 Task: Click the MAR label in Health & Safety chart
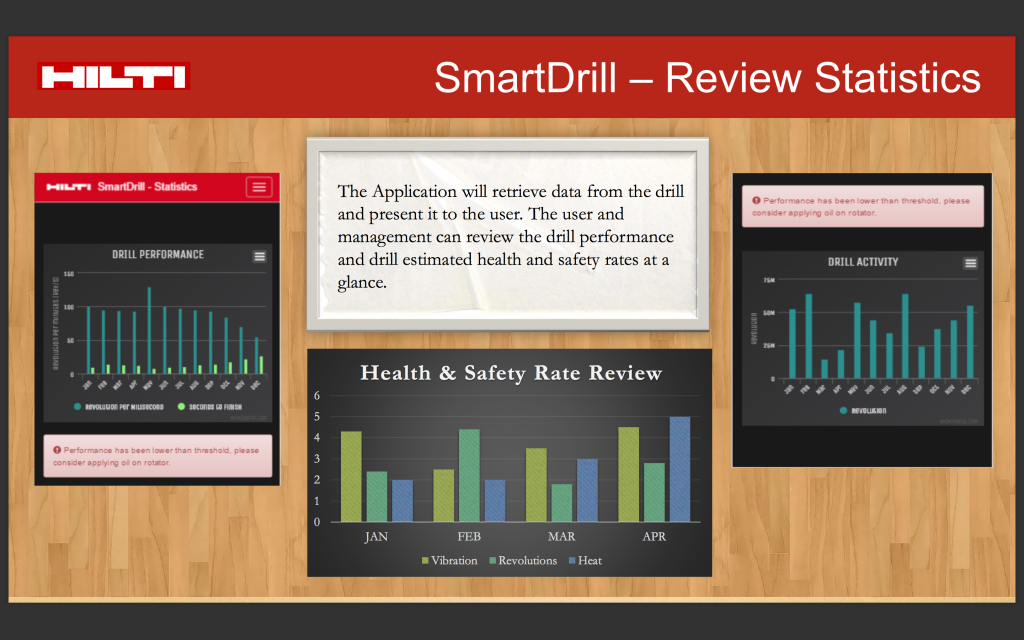tap(562, 536)
